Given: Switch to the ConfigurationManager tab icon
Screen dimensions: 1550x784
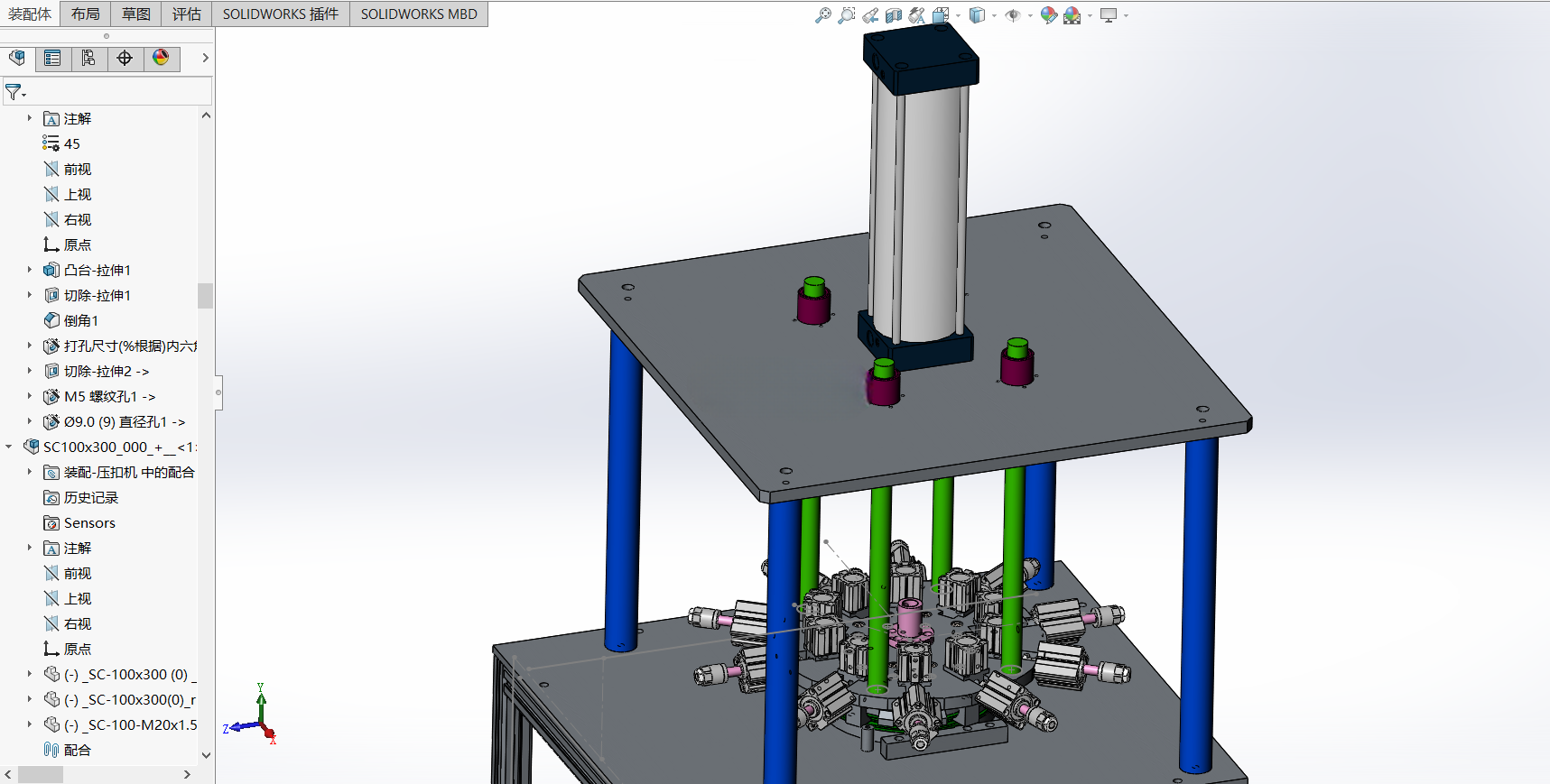Looking at the screenshot, I should pos(88,59).
